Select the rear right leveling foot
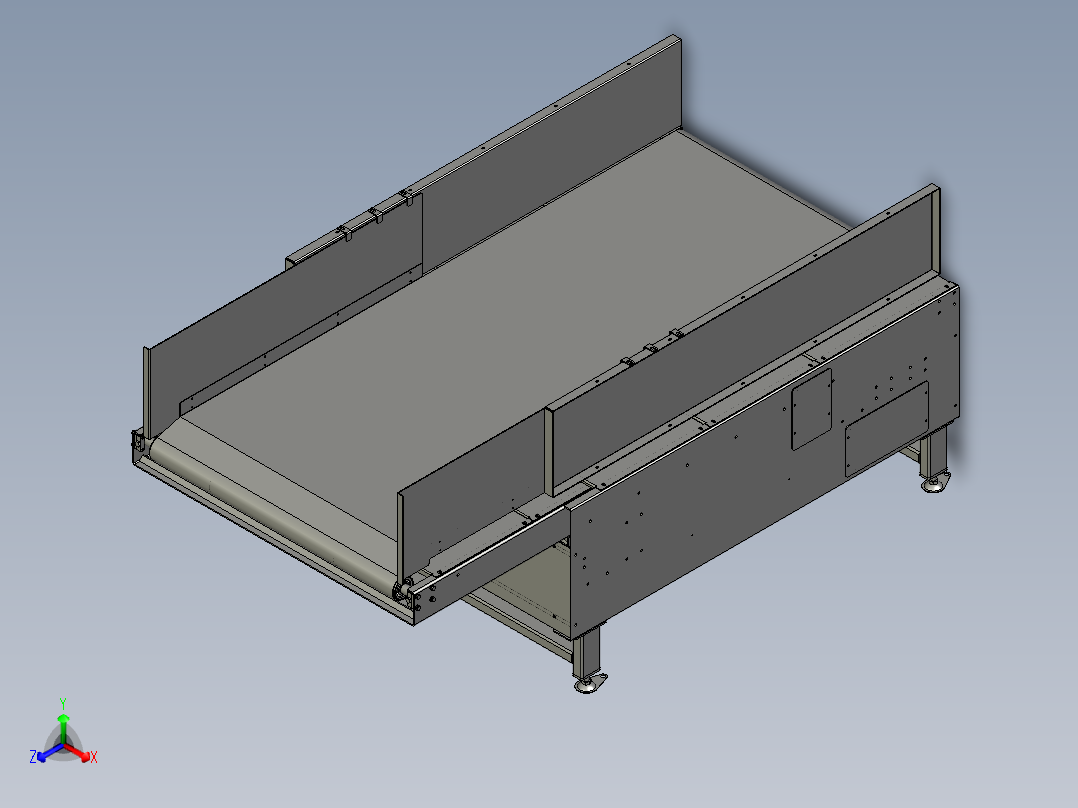1078x808 pixels. [x=936, y=483]
